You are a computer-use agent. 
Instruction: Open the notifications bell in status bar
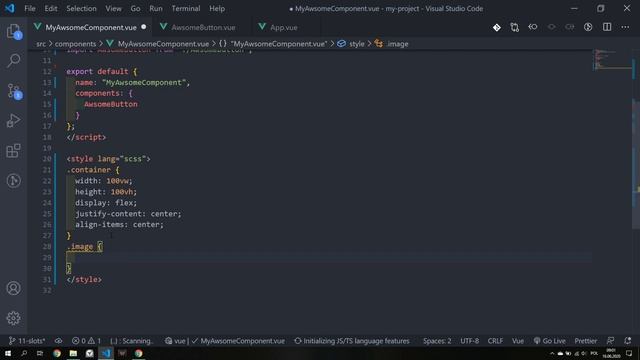(x=627, y=340)
